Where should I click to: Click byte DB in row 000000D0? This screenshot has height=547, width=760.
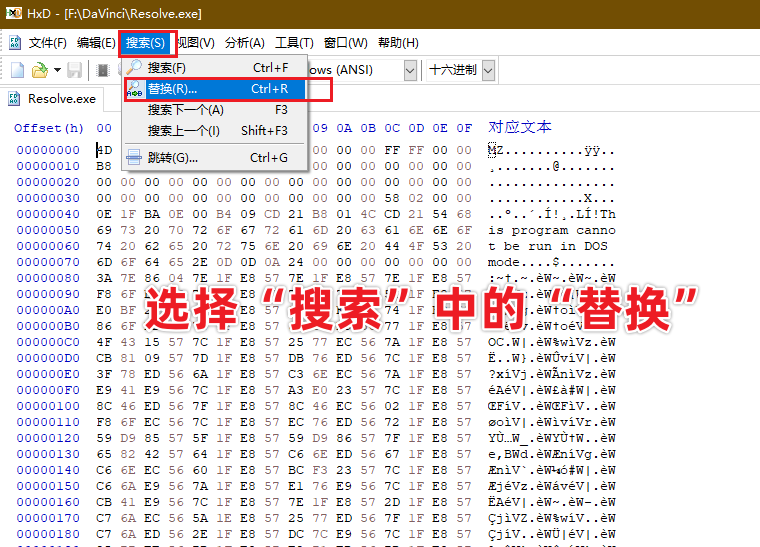pyautogui.click(x=296, y=358)
